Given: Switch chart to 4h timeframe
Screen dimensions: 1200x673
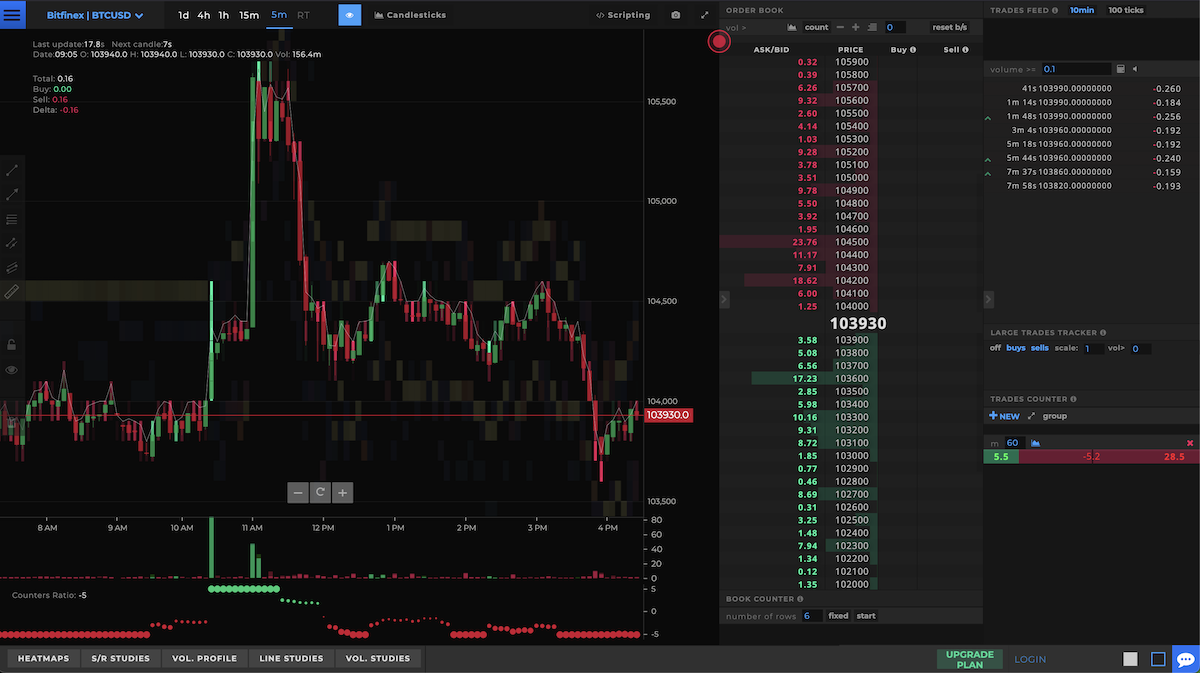Looking at the screenshot, I should coord(204,15).
